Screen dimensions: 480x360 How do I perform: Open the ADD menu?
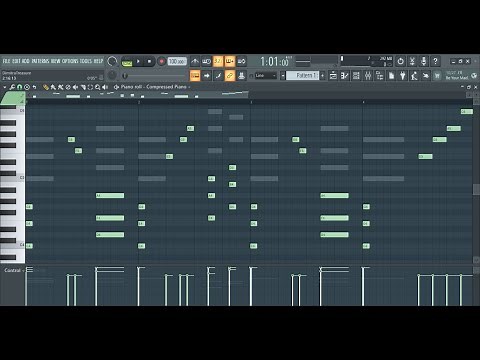coord(26,61)
